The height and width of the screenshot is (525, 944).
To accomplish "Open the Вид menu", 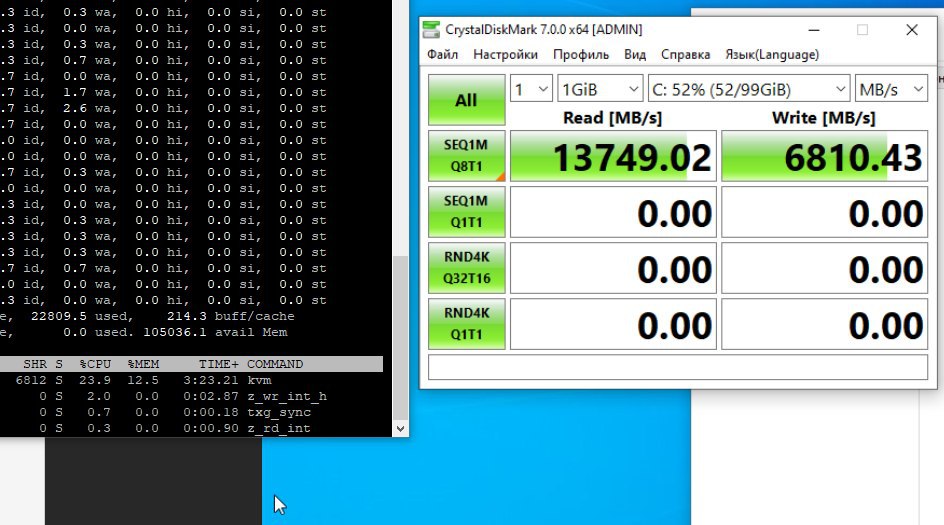I will (635, 55).
